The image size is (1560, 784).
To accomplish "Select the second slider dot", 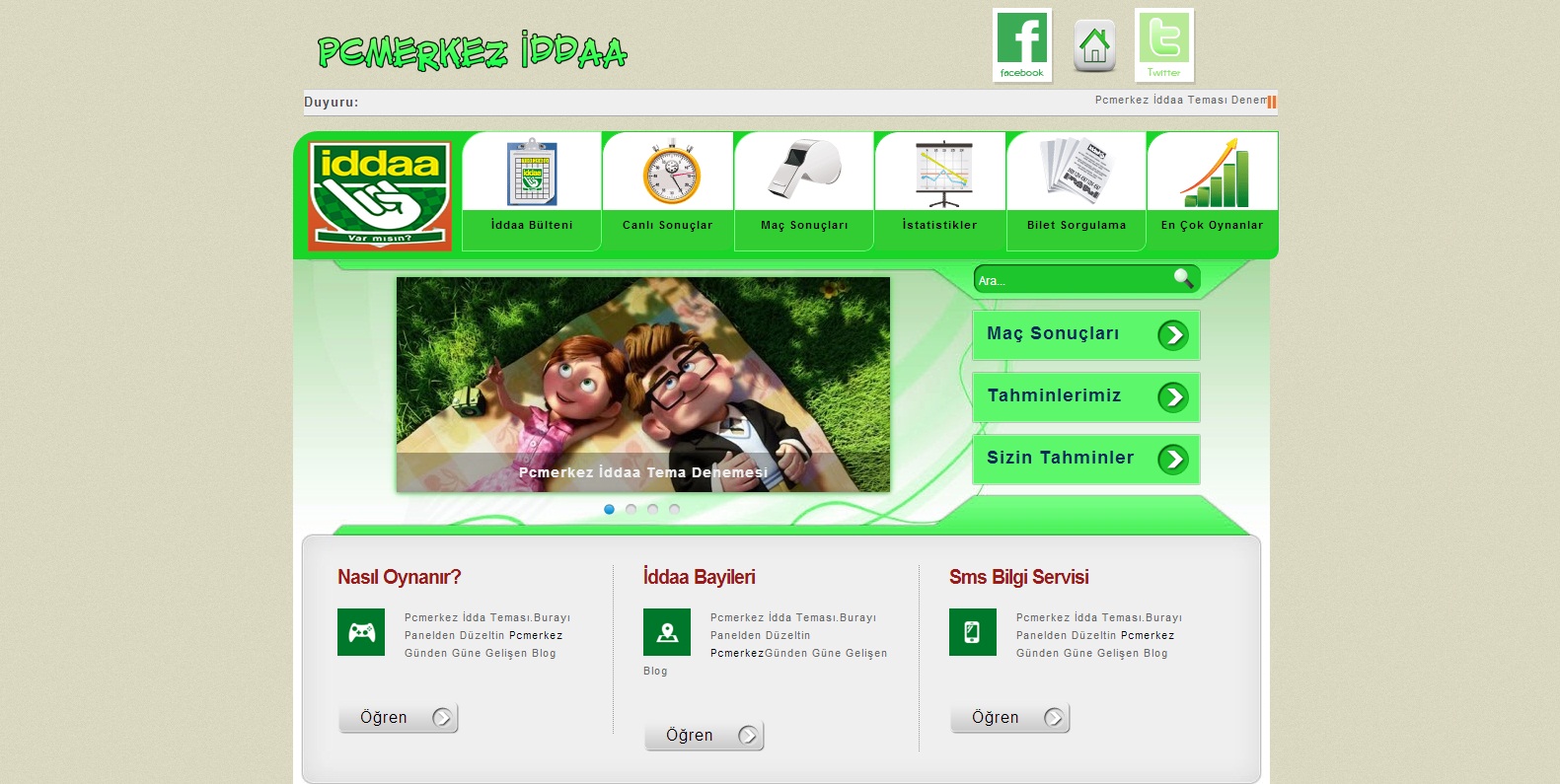I will (x=631, y=510).
